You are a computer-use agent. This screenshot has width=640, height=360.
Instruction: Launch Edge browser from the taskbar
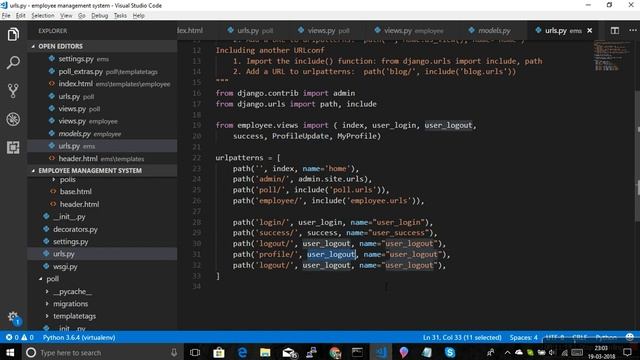point(242,352)
